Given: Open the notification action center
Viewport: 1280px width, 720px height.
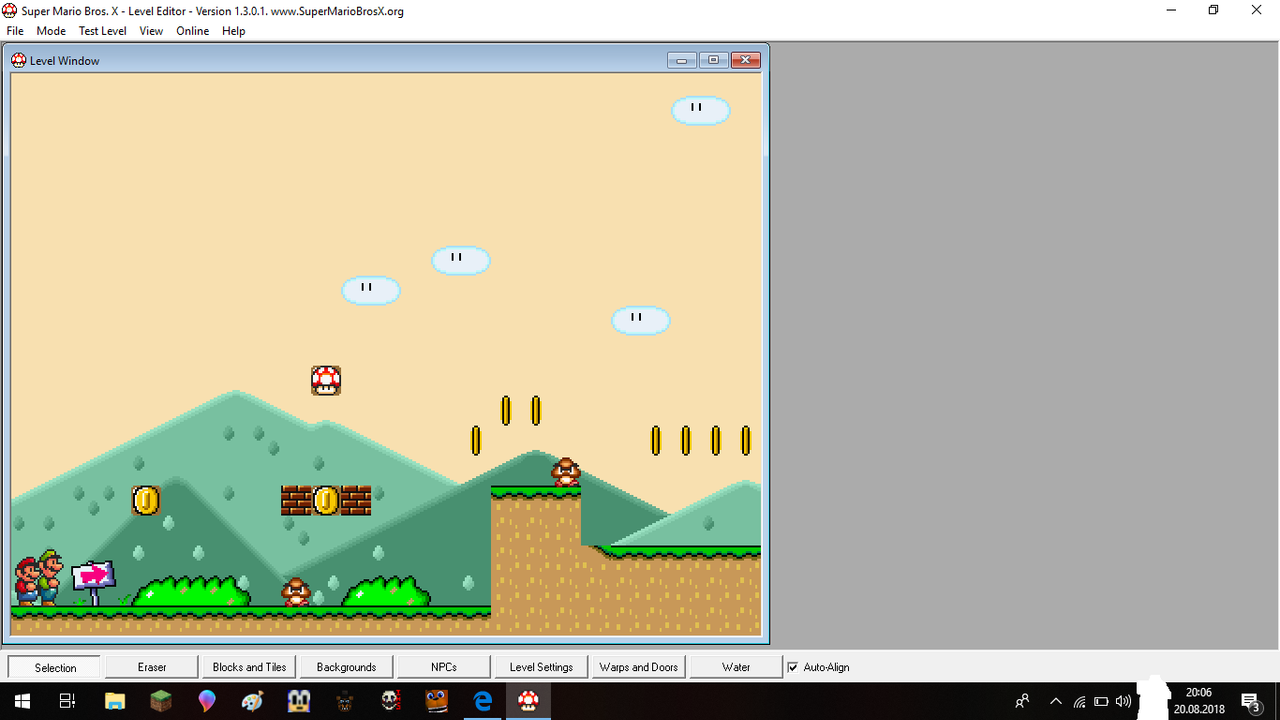Looking at the screenshot, I should click(x=1250, y=701).
